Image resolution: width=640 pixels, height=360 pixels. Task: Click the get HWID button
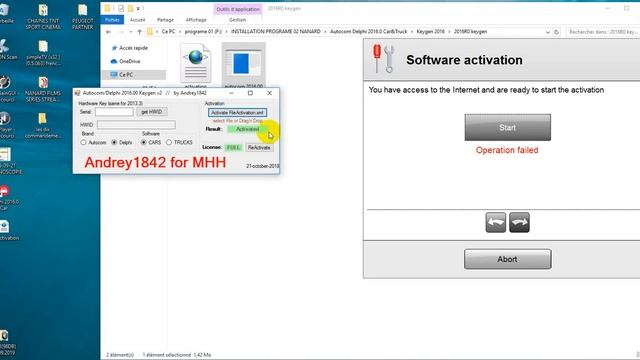coord(151,112)
